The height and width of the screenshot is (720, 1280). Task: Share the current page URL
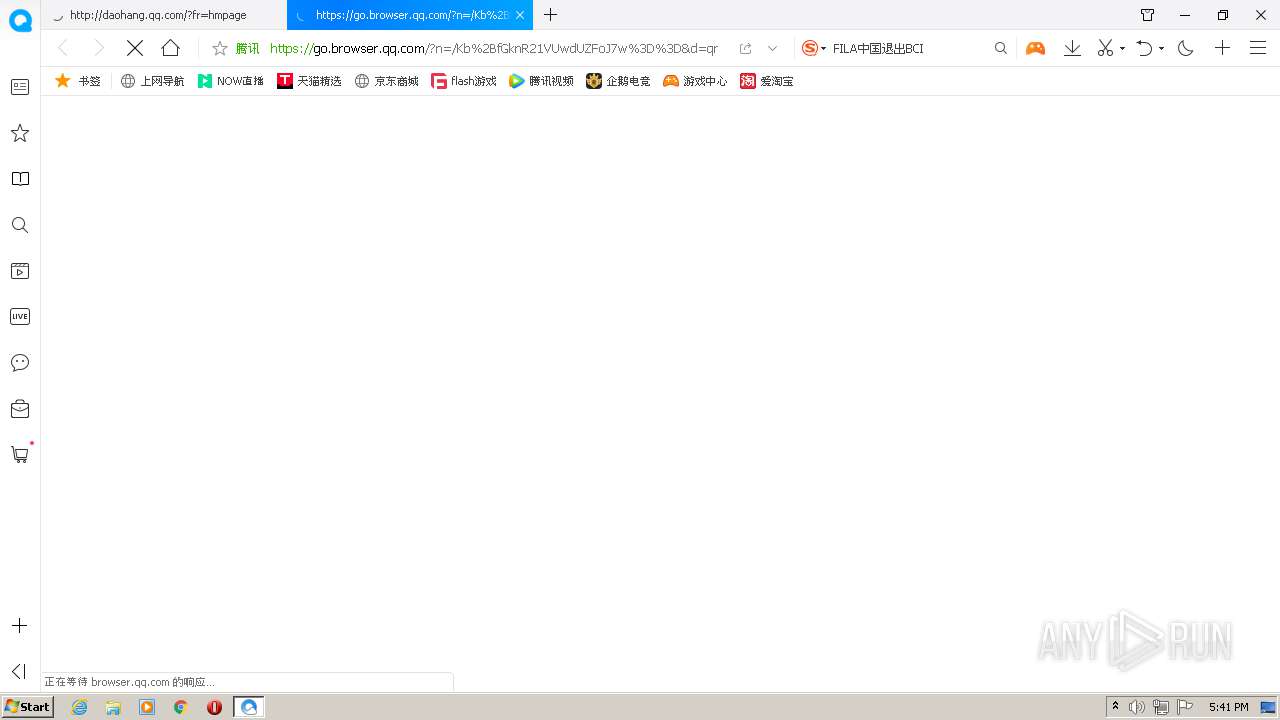pyautogui.click(x=745, y=48)
